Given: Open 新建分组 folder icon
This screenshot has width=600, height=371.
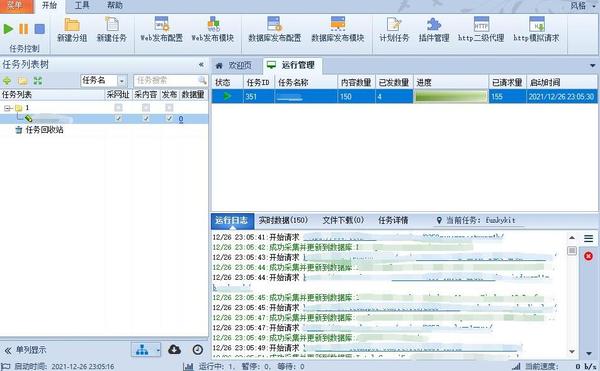Looking at the screenshot, I should point(72,30).
